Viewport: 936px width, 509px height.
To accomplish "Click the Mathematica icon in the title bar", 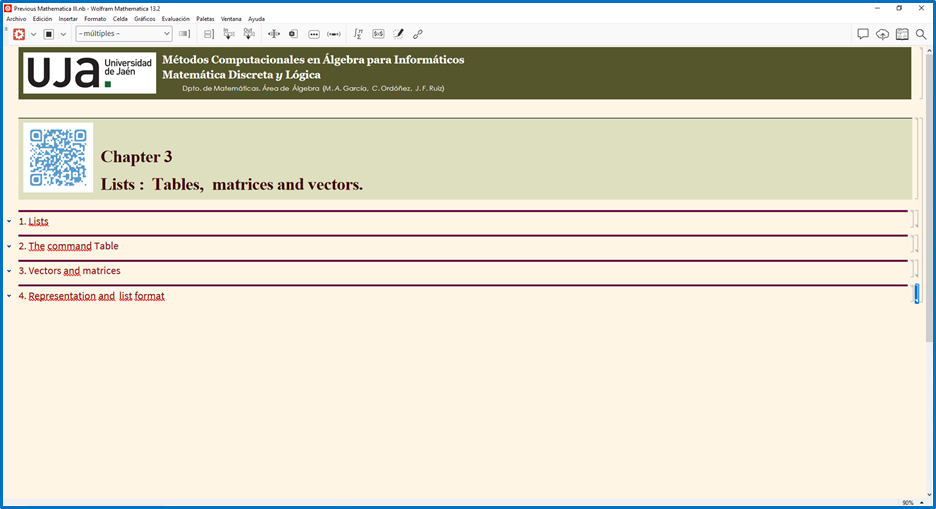I will (8, 8).
